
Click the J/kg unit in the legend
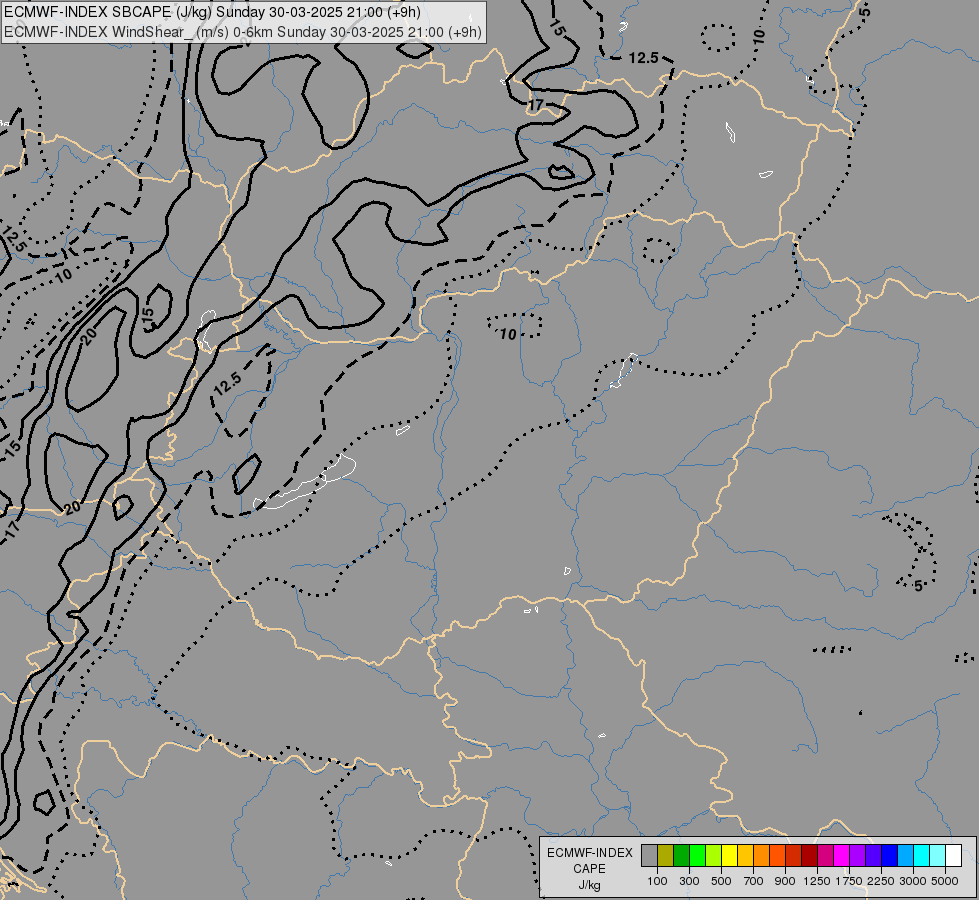point(589,885)
